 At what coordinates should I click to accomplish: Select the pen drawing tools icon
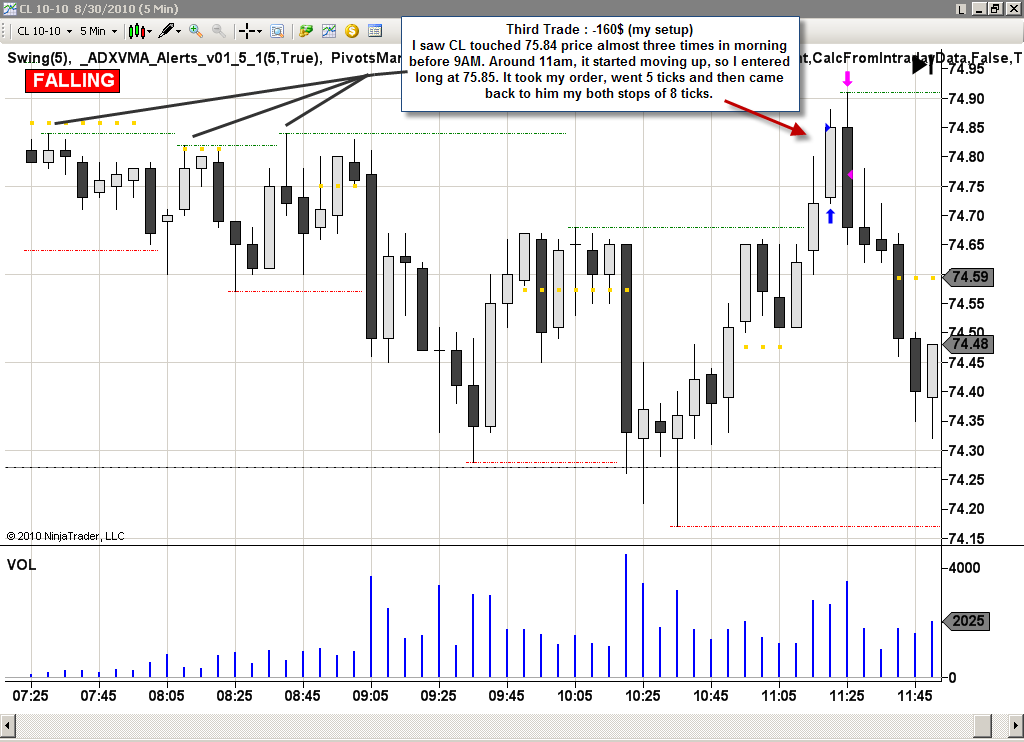coord(167,31)
